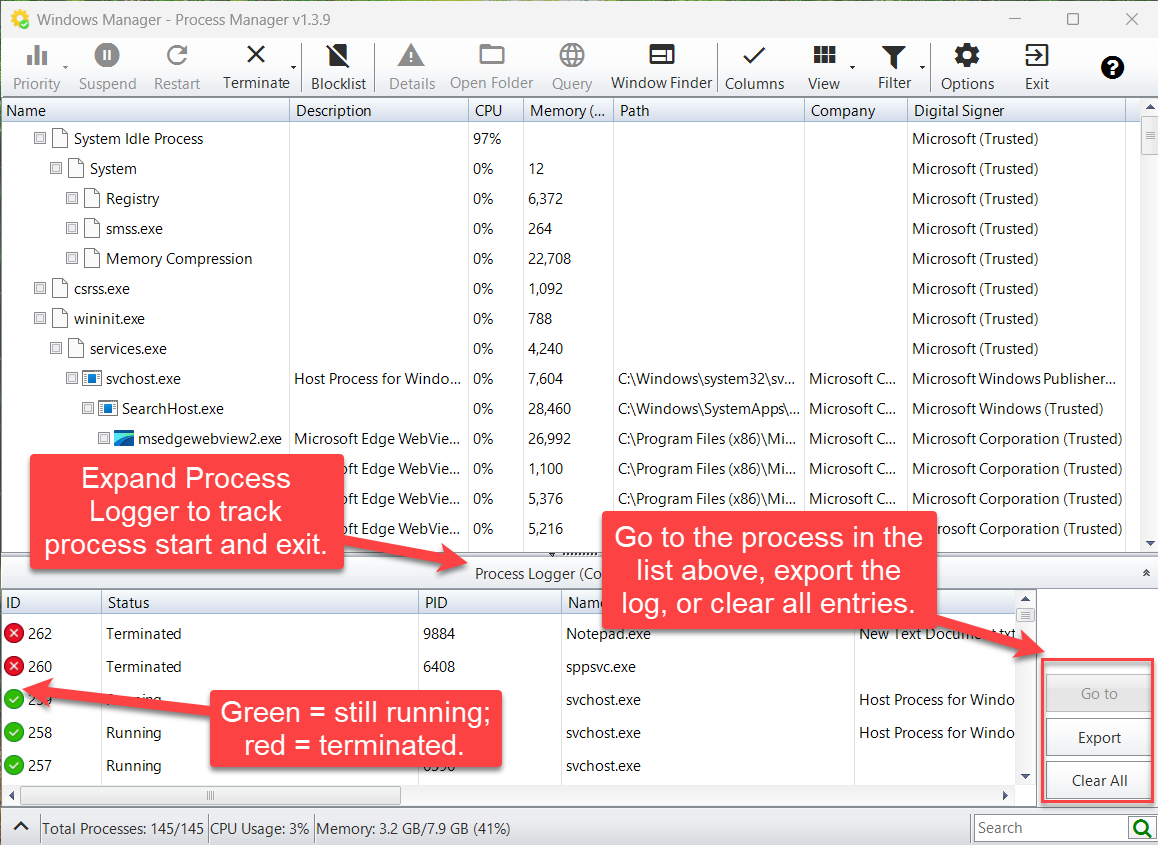
Task: Click green running icon for ID 258
Action: [14, 732]
